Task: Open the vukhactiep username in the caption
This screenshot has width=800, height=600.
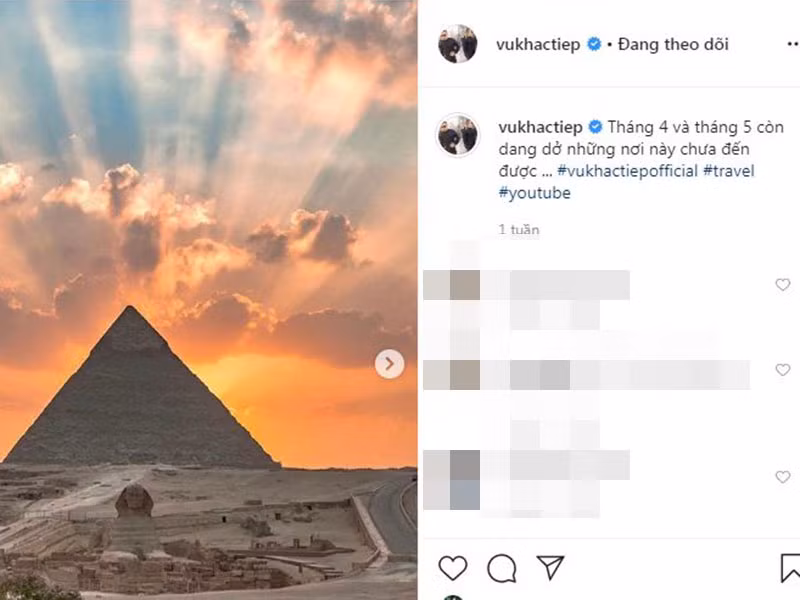Action: (540, 128)
